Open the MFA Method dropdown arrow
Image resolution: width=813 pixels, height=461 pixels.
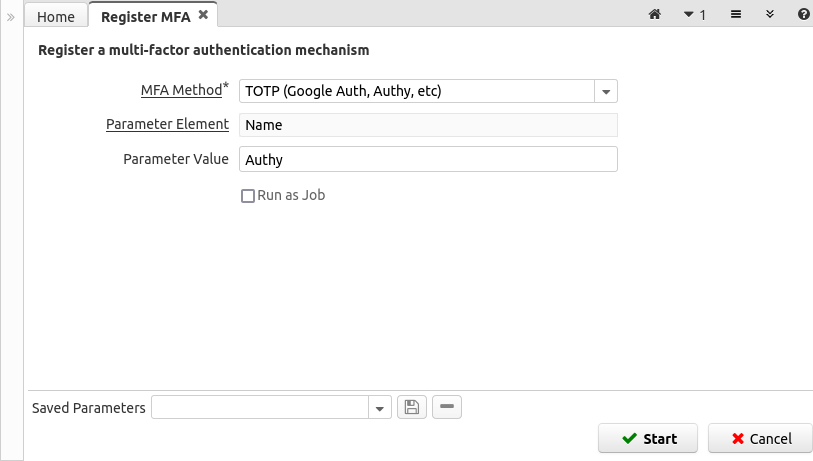(606, 92)
